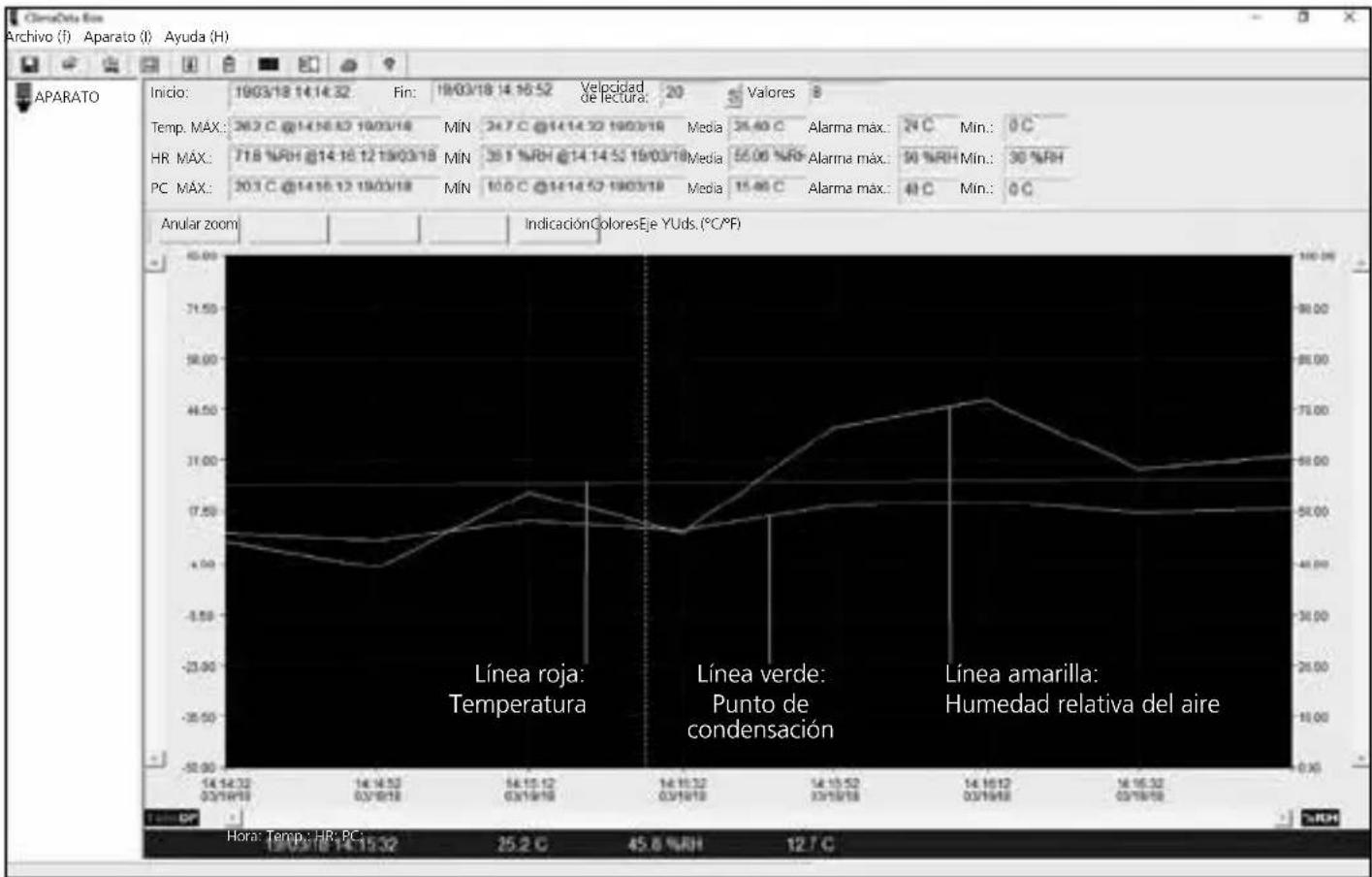Adjust Velocidad de lectura with spinner arrows
Image resolution: width=1372 pixels, height=877 pixels.
point(733,94)
